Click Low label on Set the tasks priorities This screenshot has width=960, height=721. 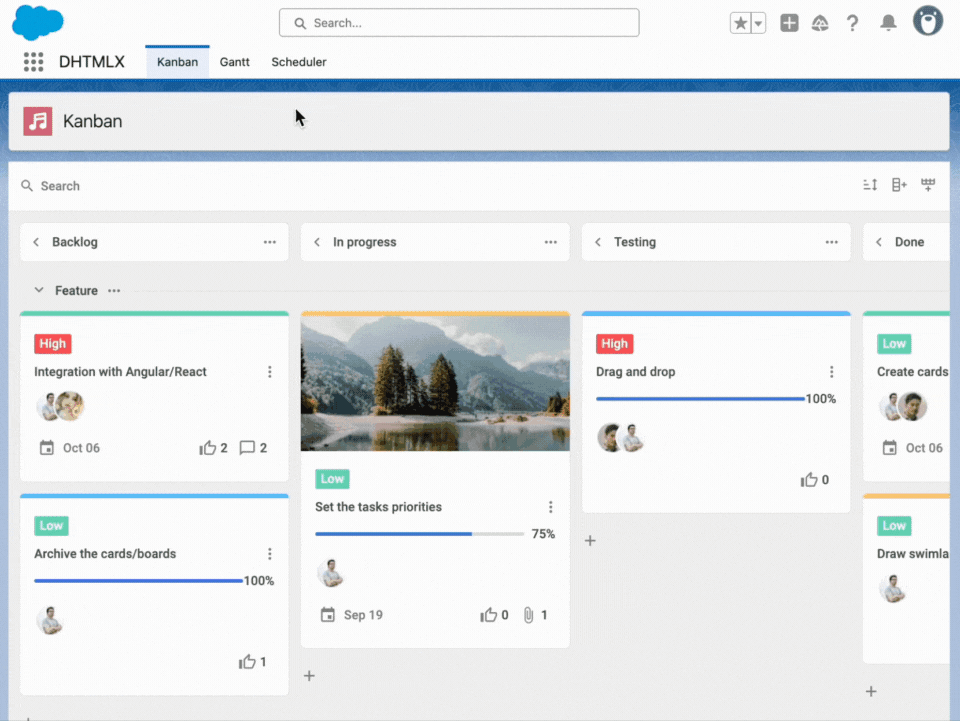tap(332, 479)
